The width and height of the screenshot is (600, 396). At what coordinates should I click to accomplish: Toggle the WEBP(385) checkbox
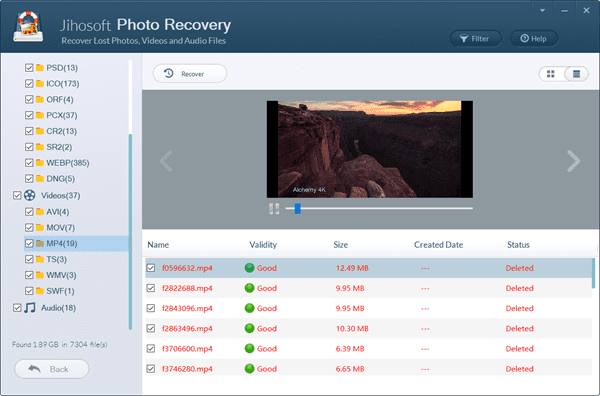(29, 163)
